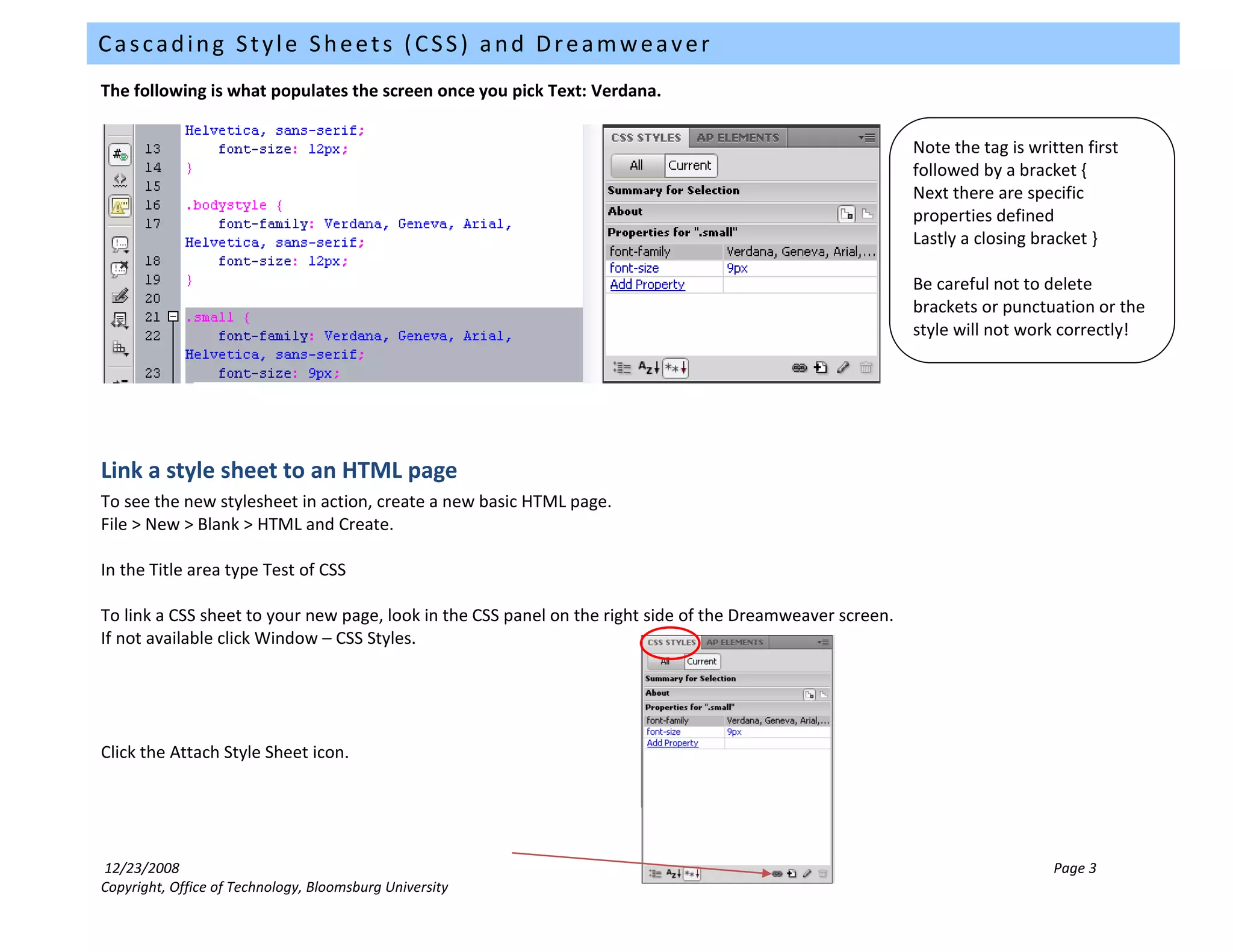Choose the Current button in the top panel

tap(690, 165)
